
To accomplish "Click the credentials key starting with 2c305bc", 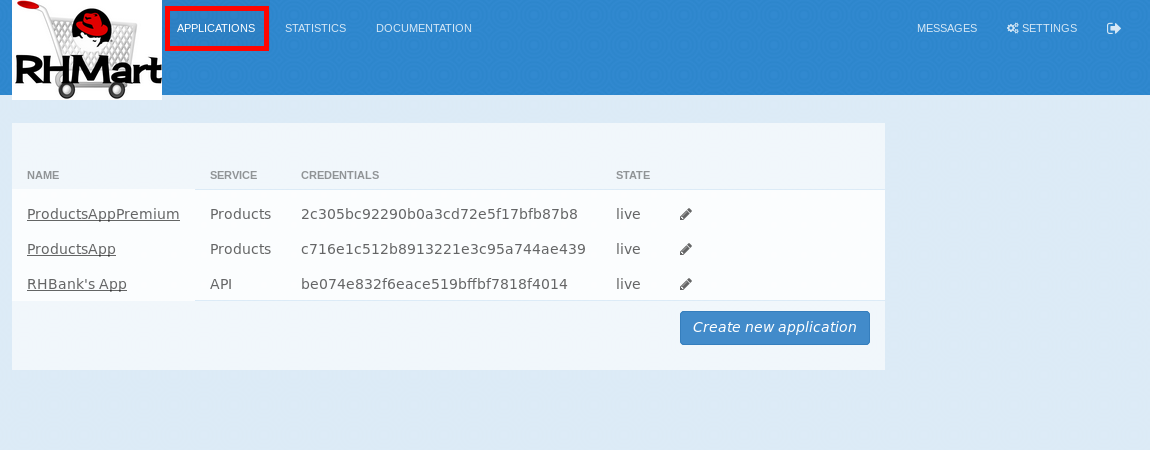I will 439,214.
